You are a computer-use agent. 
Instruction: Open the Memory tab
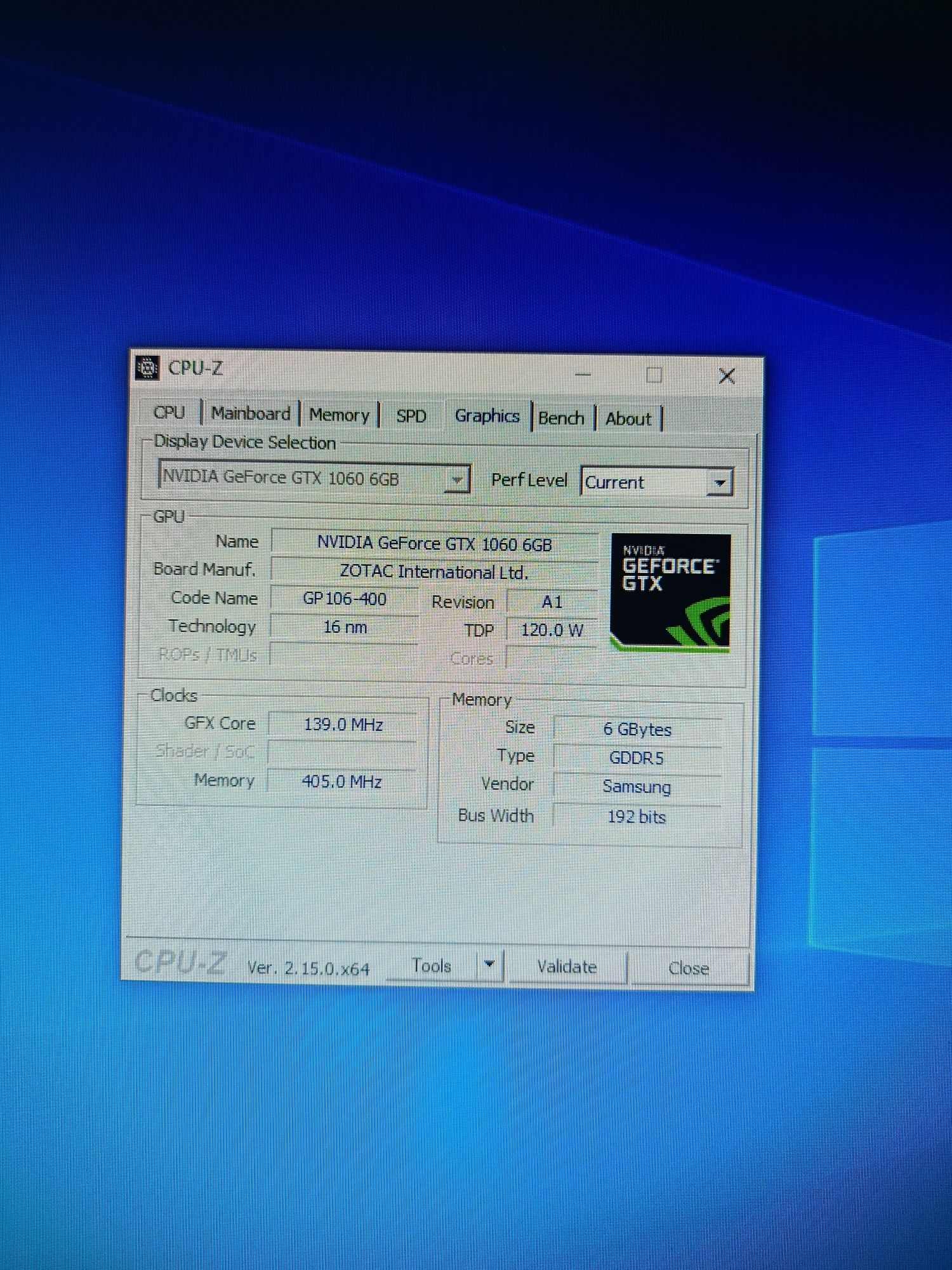click(x=339, y=415)
